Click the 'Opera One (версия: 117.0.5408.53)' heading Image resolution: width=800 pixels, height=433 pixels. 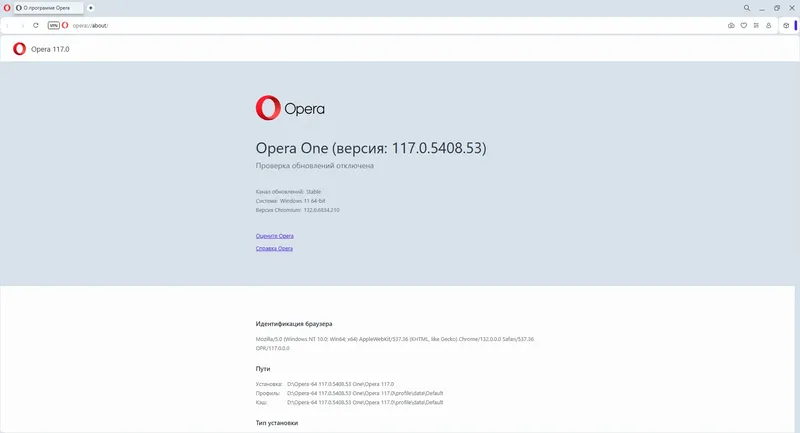coord(371,148)
